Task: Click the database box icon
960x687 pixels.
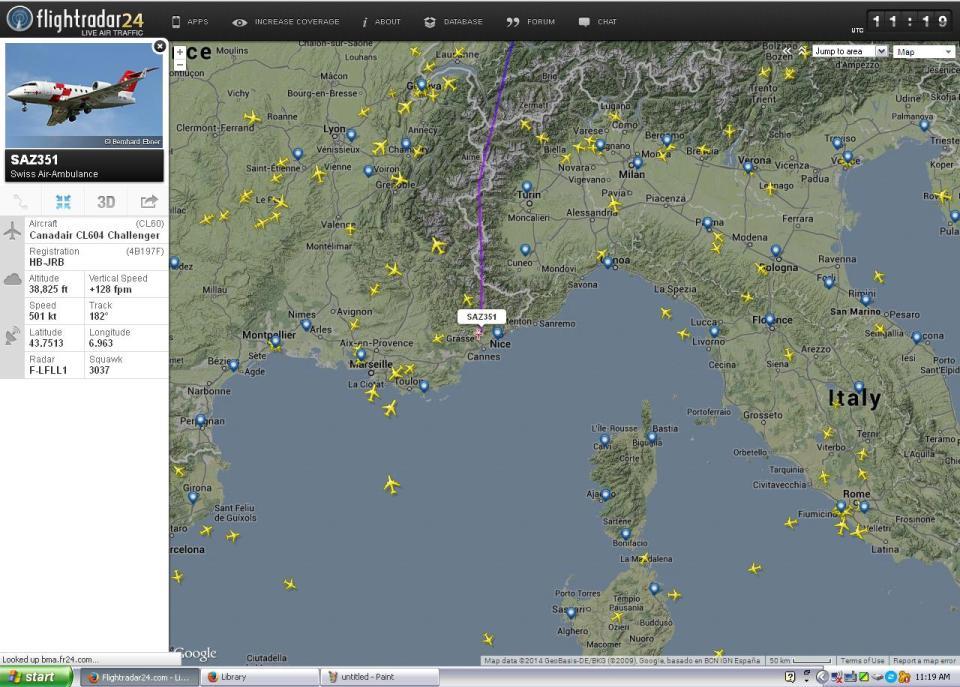Action: (x=430, y=22)
